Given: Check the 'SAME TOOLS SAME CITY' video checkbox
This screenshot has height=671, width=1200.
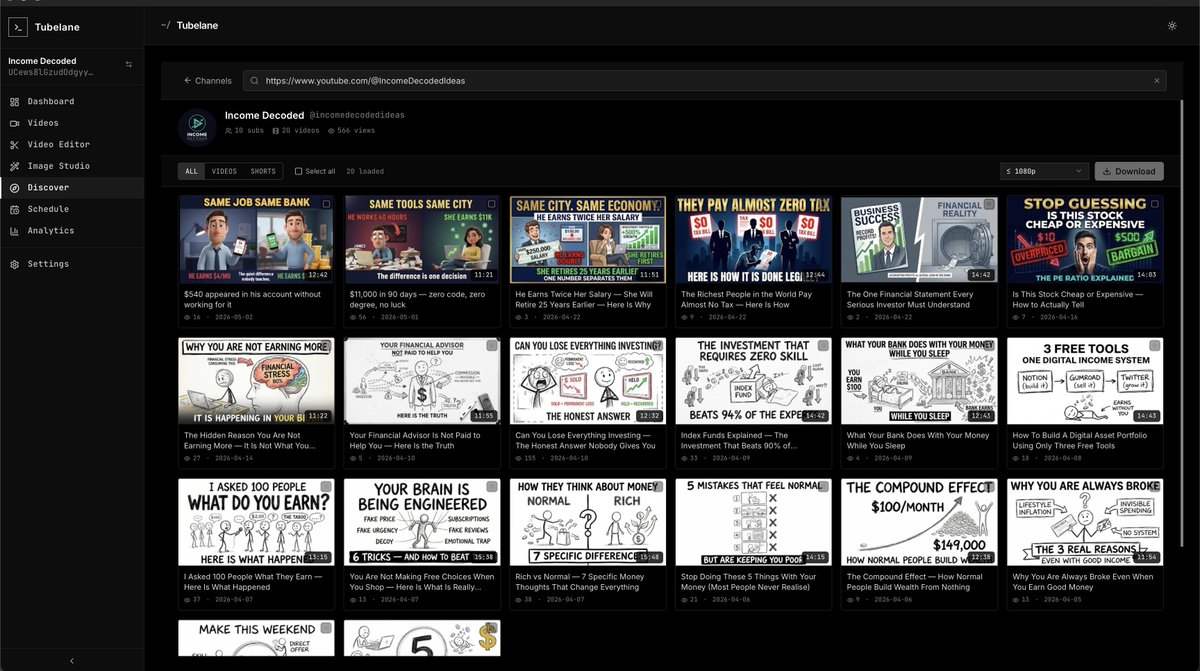Looking at the screenshot, I should [492, 204].
